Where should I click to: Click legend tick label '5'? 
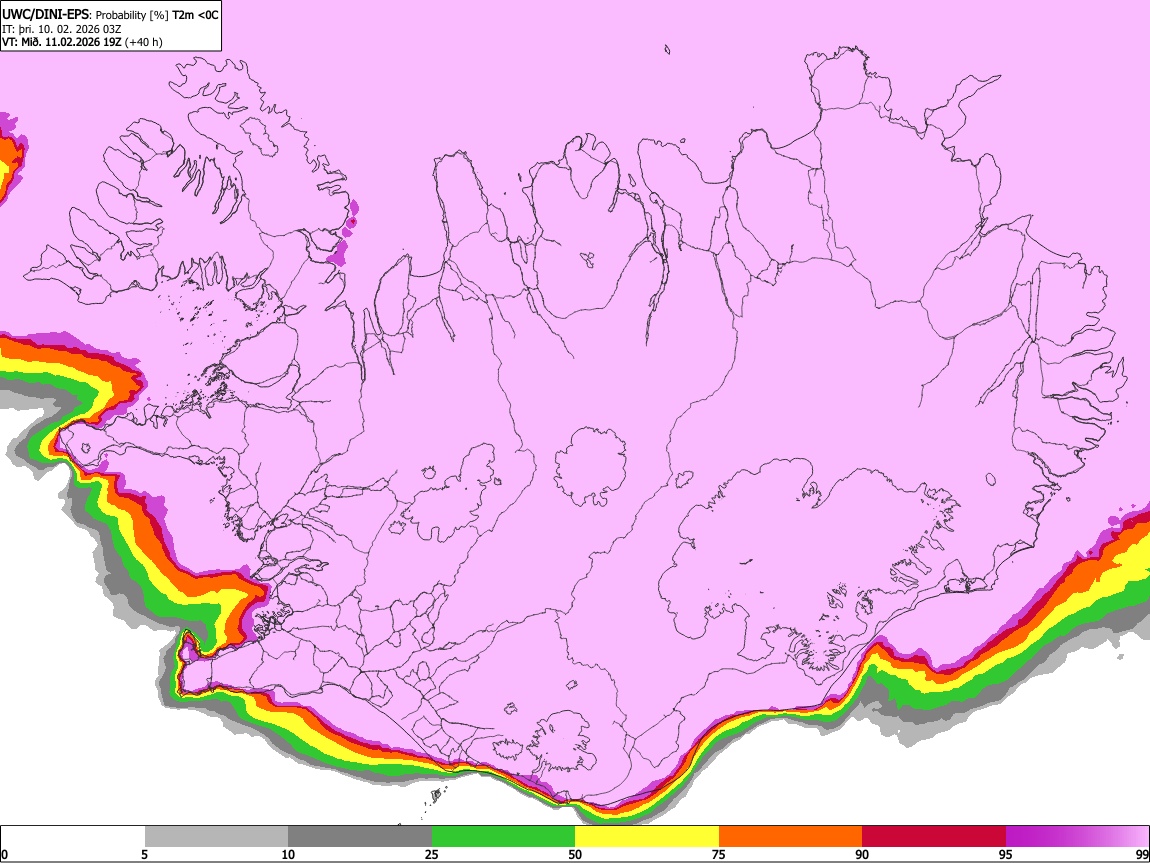coord(144,854)
